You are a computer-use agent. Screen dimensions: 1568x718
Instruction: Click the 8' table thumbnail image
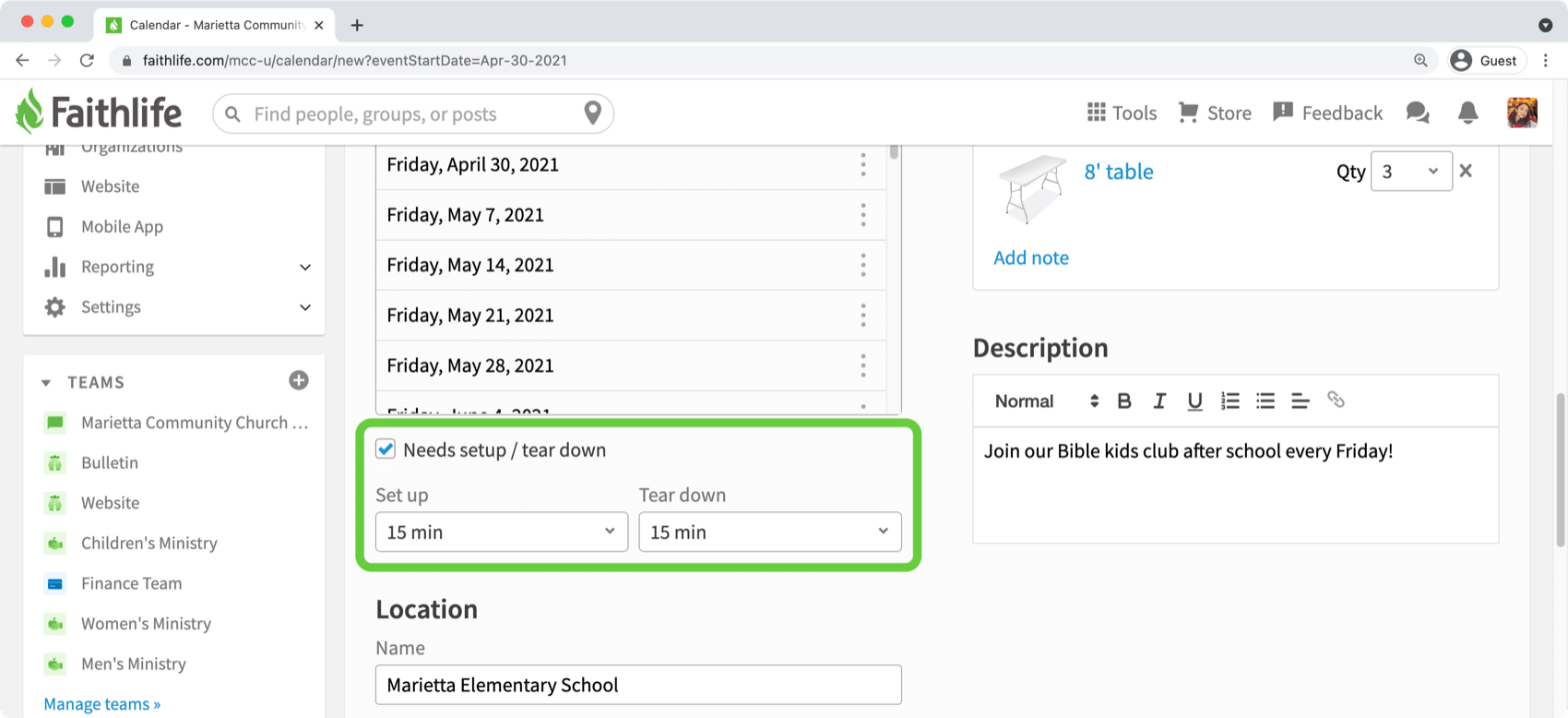(1031, 188)
